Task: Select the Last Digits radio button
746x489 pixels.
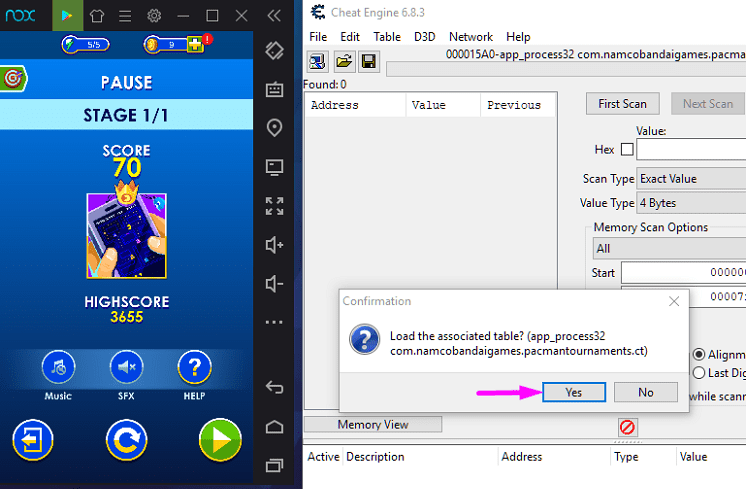Action: click(x=699, y=373)
